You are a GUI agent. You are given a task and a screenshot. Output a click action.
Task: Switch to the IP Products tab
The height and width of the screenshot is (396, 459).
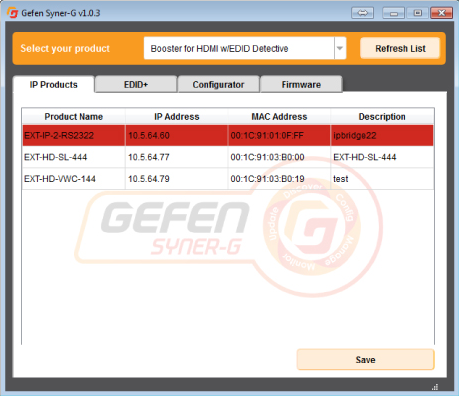(x=53, y=85)
